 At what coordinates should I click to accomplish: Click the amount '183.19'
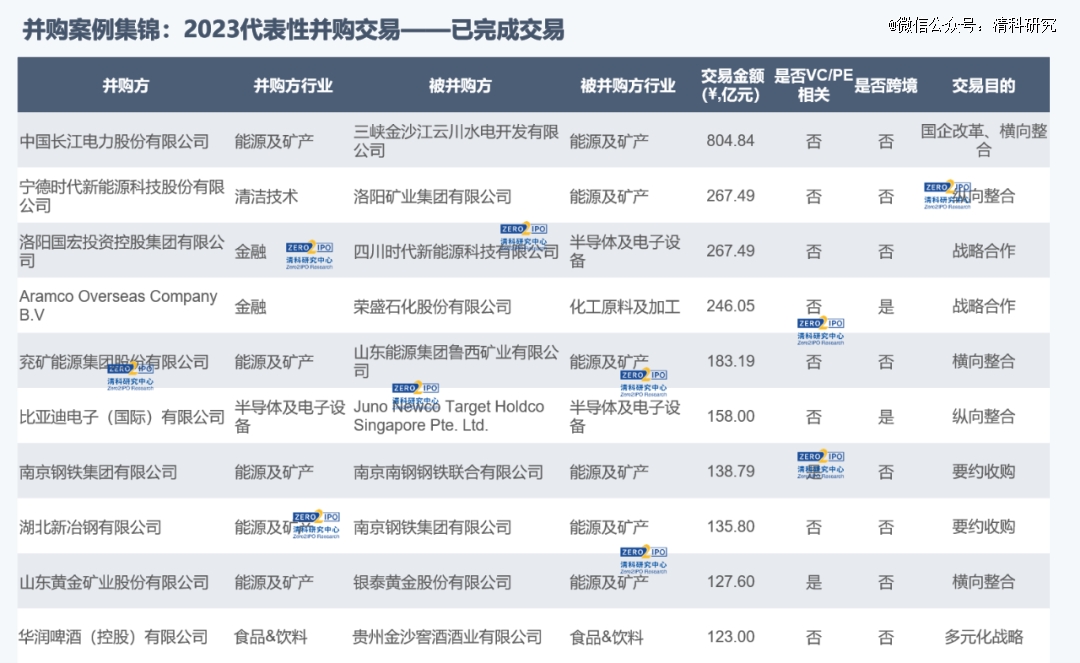(x=730, y=361)
